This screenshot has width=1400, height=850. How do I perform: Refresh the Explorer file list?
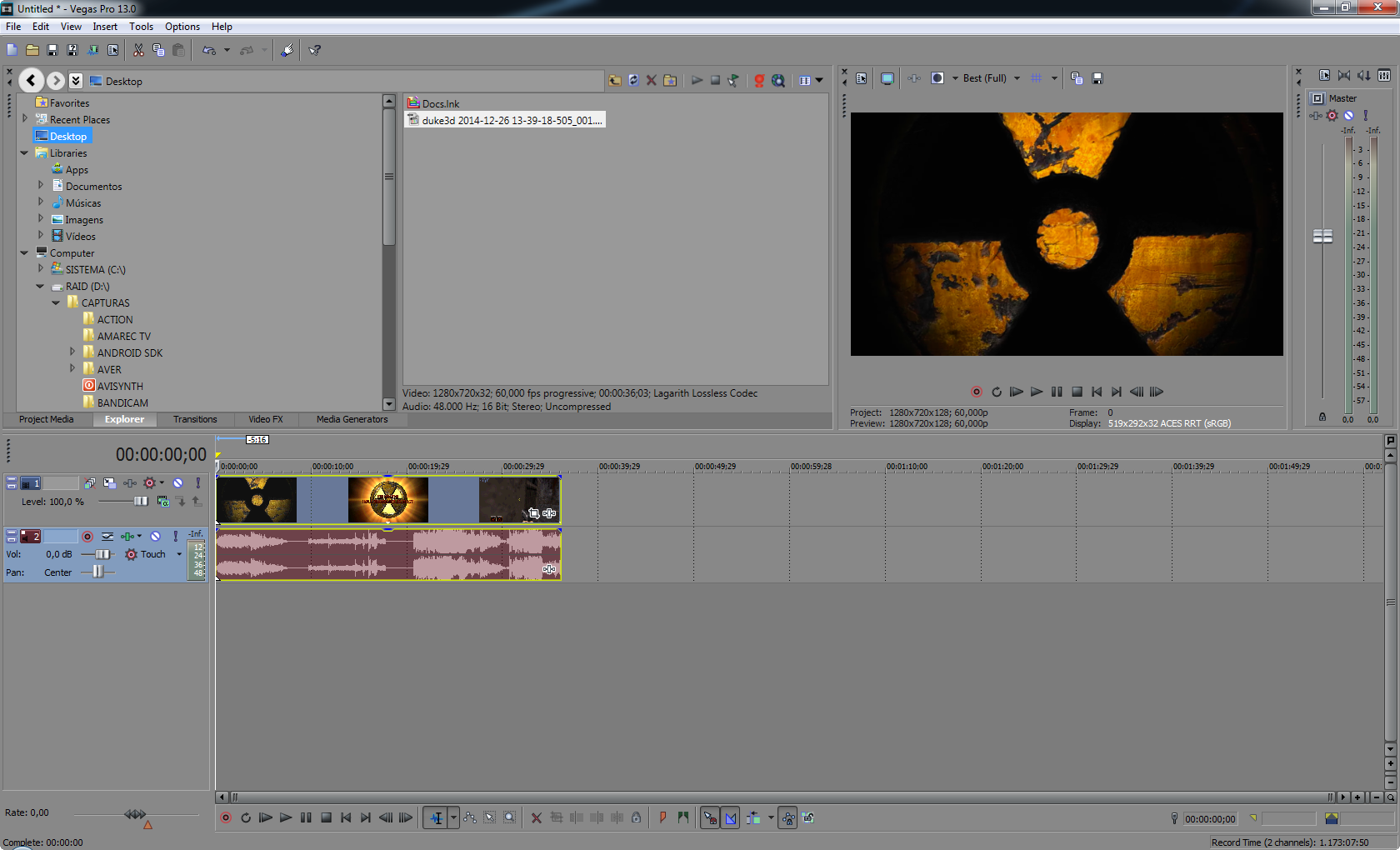633,80
